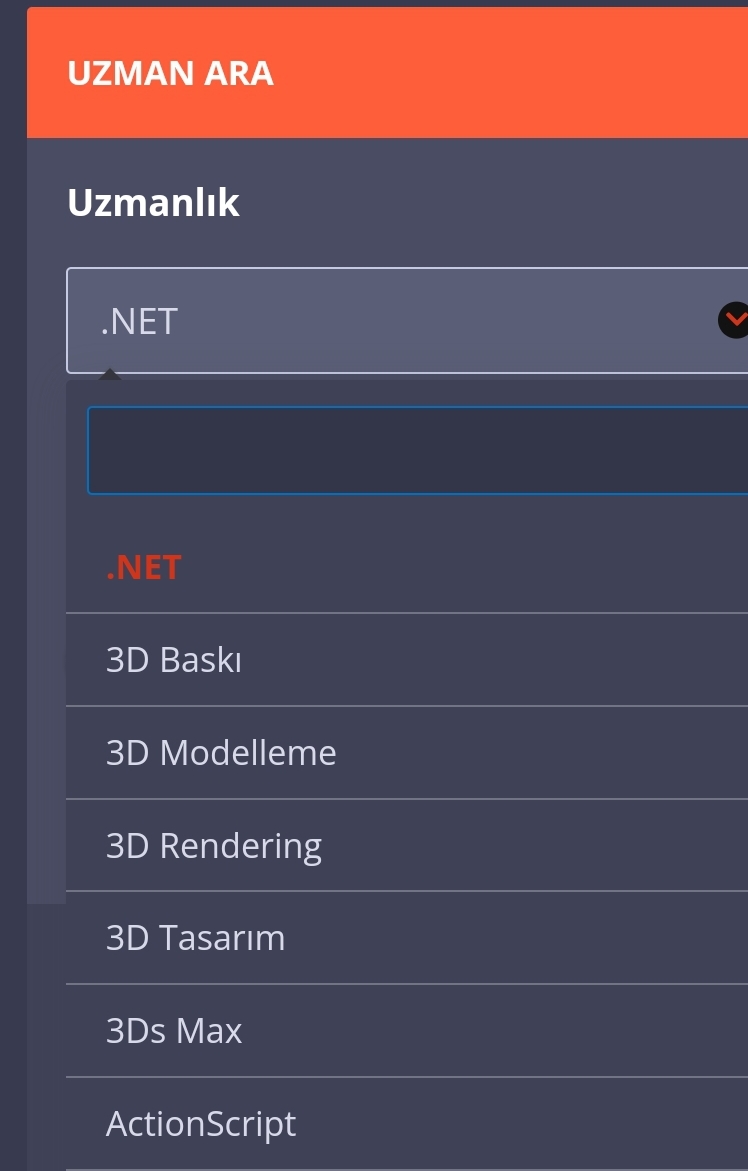Choose 3D Baskı from the list
Image resolution: width=748 pixels, height=1171 pixels.
(x=407, y=660)
